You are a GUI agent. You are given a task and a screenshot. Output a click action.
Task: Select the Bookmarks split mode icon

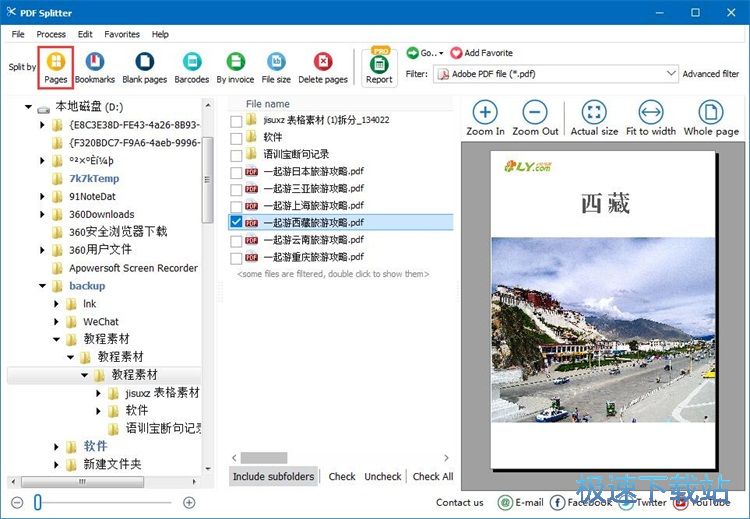click(95, 62)
